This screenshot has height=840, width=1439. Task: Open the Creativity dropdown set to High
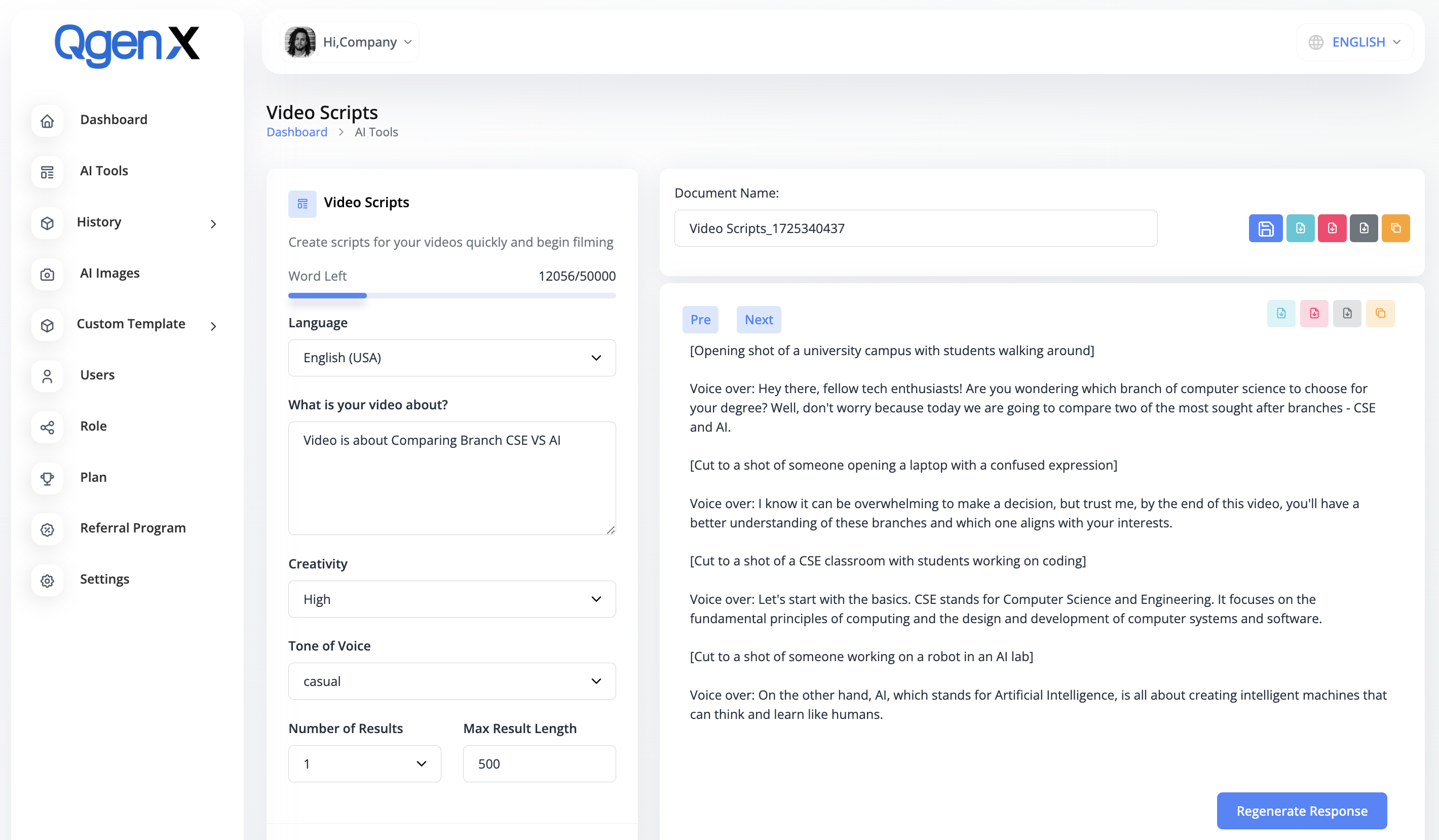[451, 599]
